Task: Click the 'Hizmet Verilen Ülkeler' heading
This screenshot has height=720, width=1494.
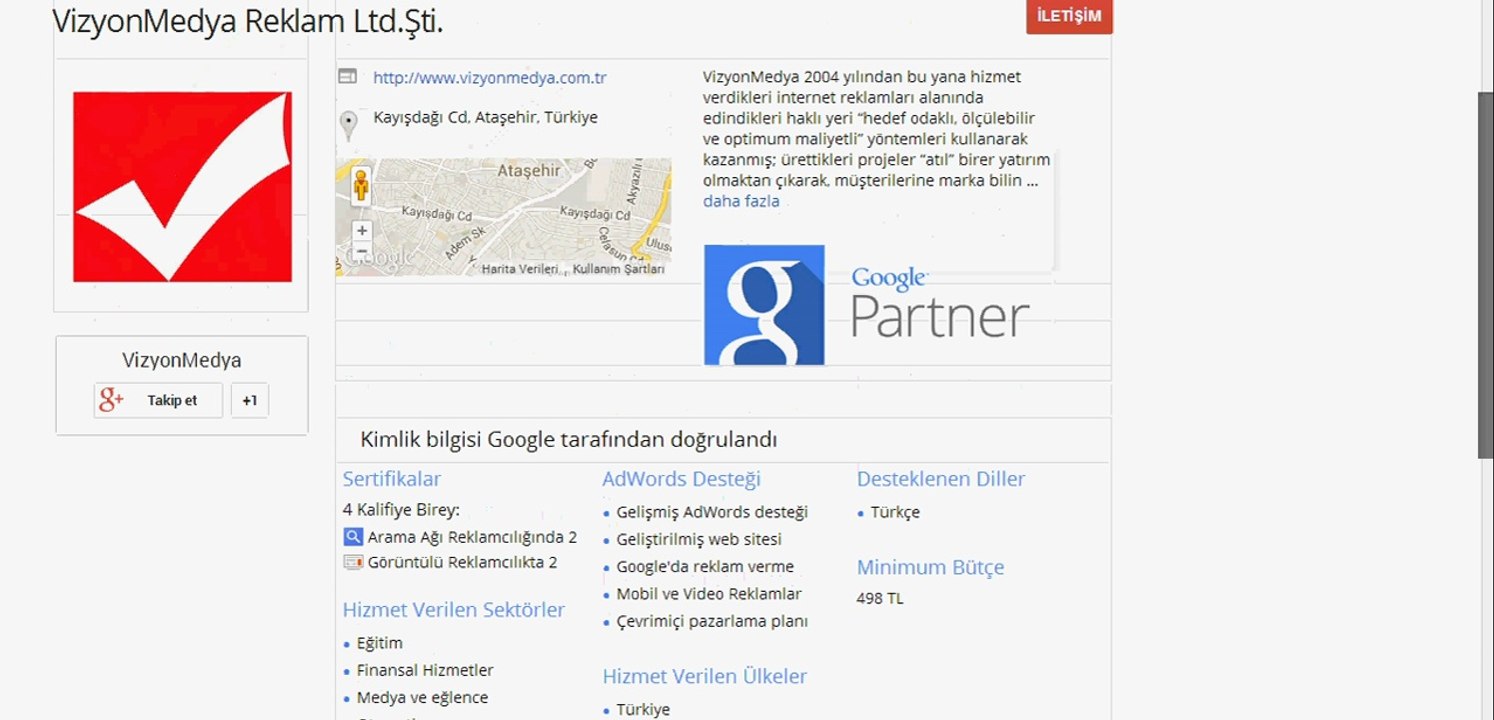Action: click(705, 676)
